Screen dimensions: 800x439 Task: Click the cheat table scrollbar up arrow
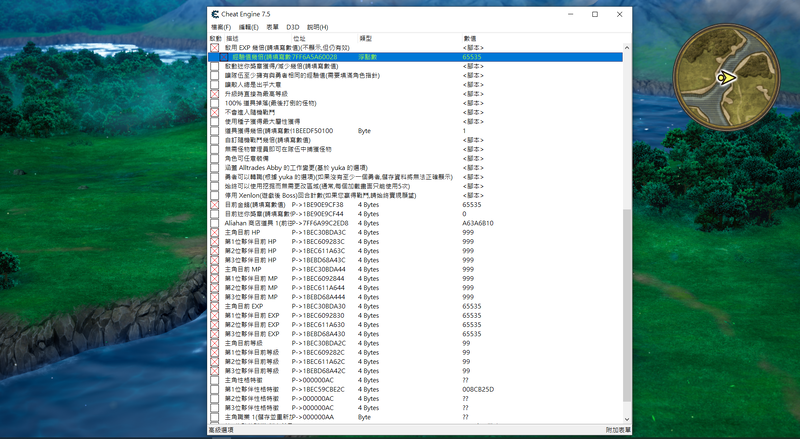tap(627, 47)
